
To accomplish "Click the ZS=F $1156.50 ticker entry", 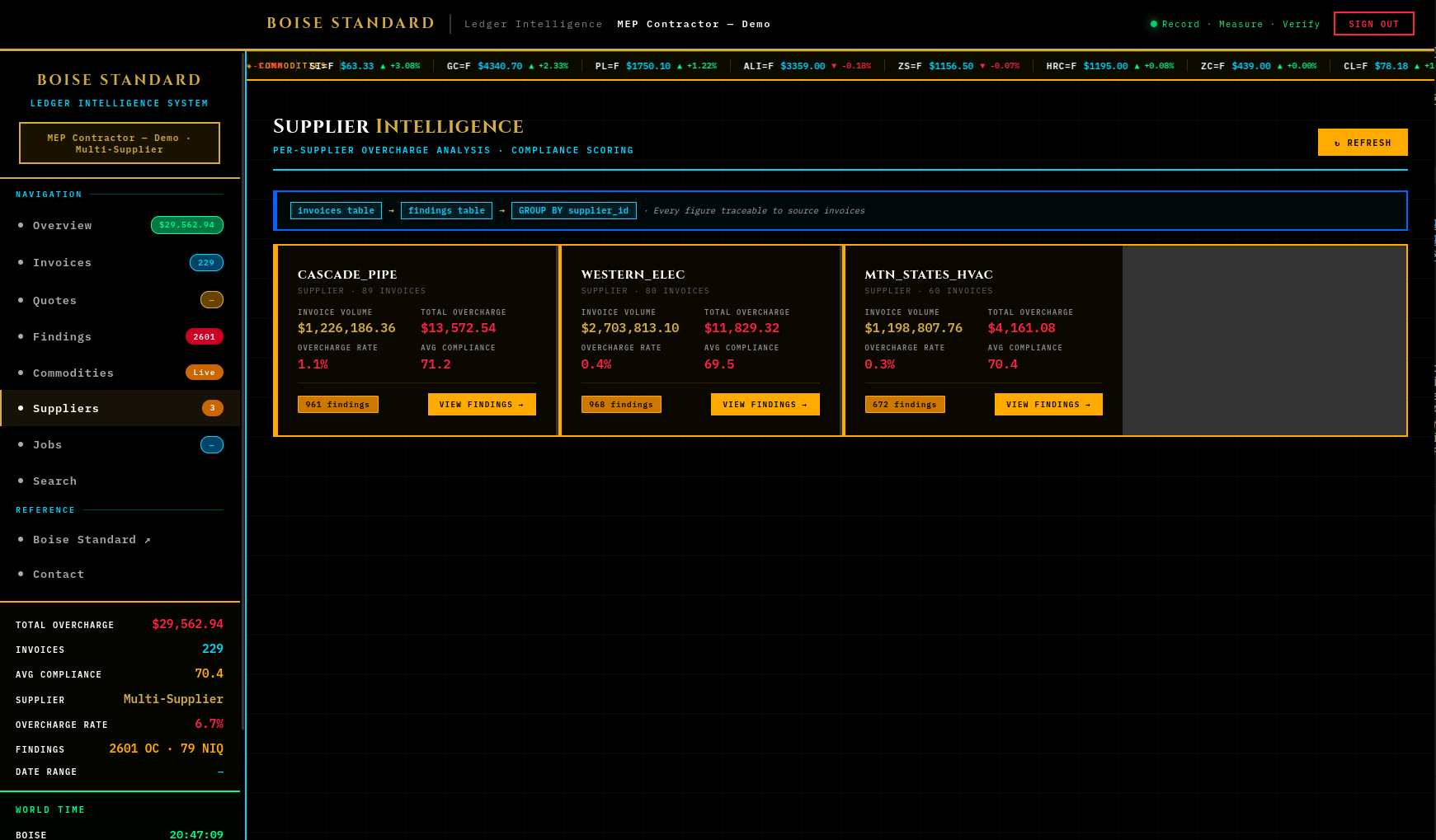I will coord(958,66).
